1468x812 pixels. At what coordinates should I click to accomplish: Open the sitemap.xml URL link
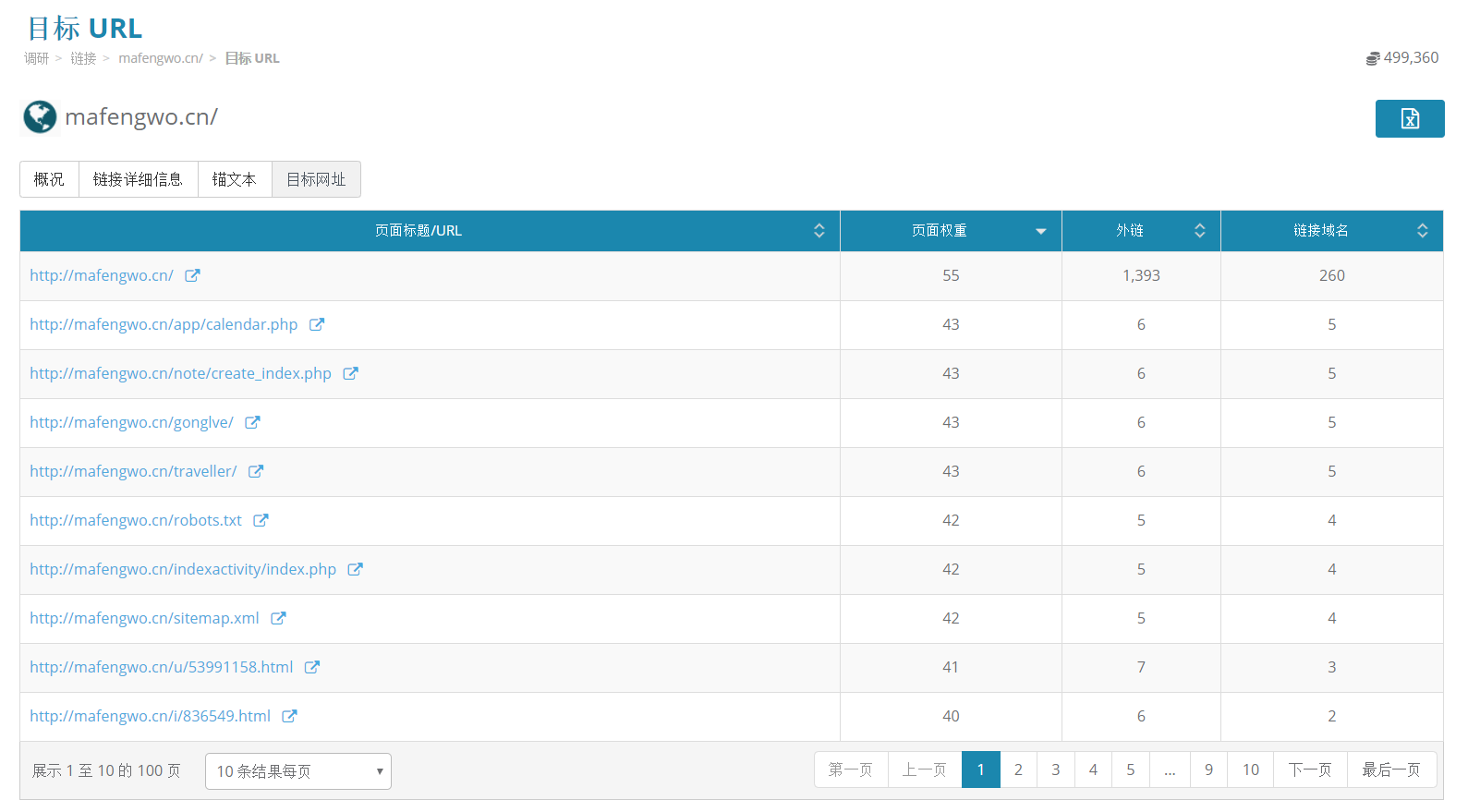pyautogui.click(x=144, y=618)
